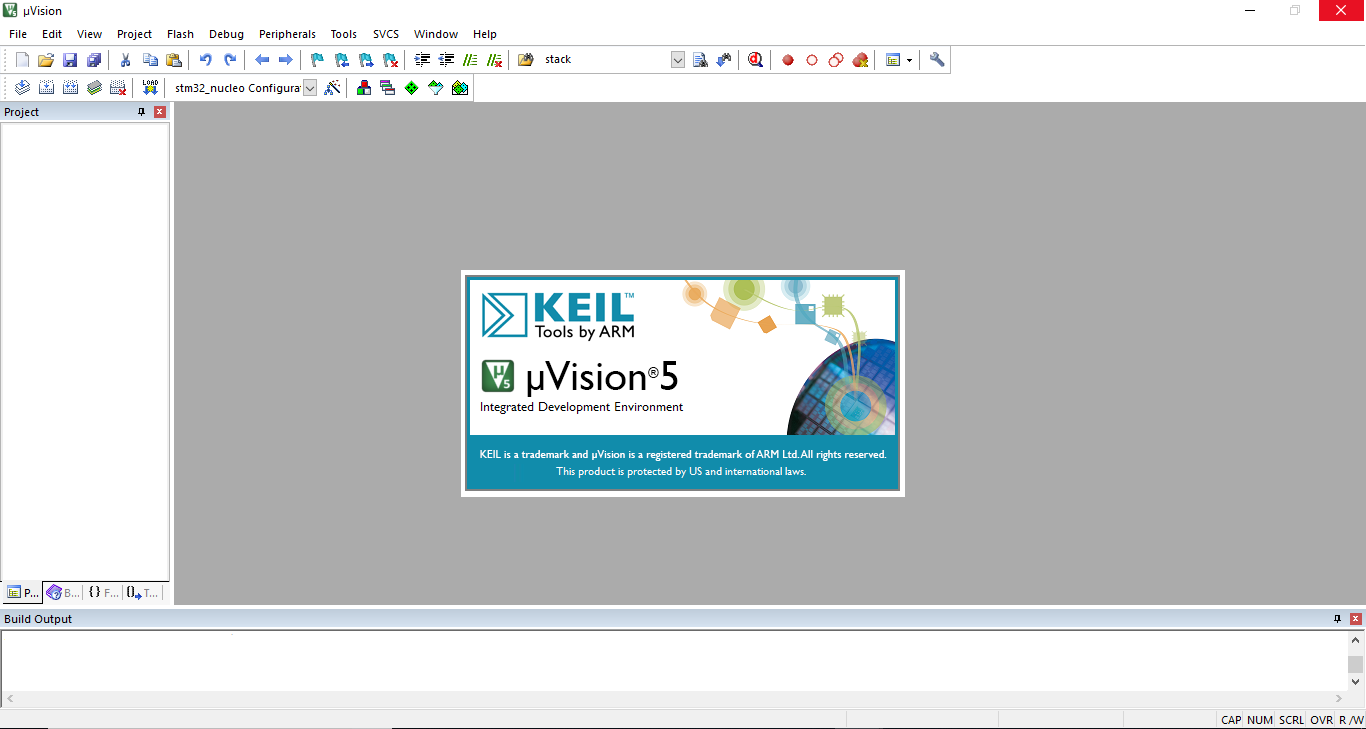Screen dimensions: 1366x729
Task: Start a debug session with the d-magnifier icon
Action: click(755, 59)
